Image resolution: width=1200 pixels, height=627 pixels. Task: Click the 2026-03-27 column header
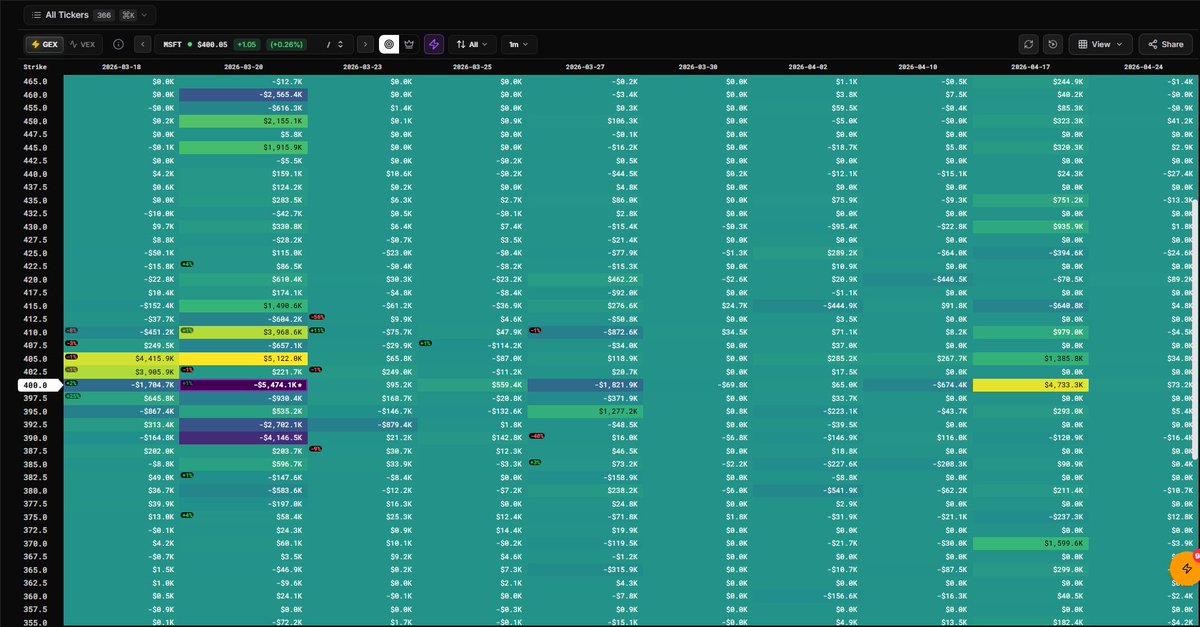[586, 67]
